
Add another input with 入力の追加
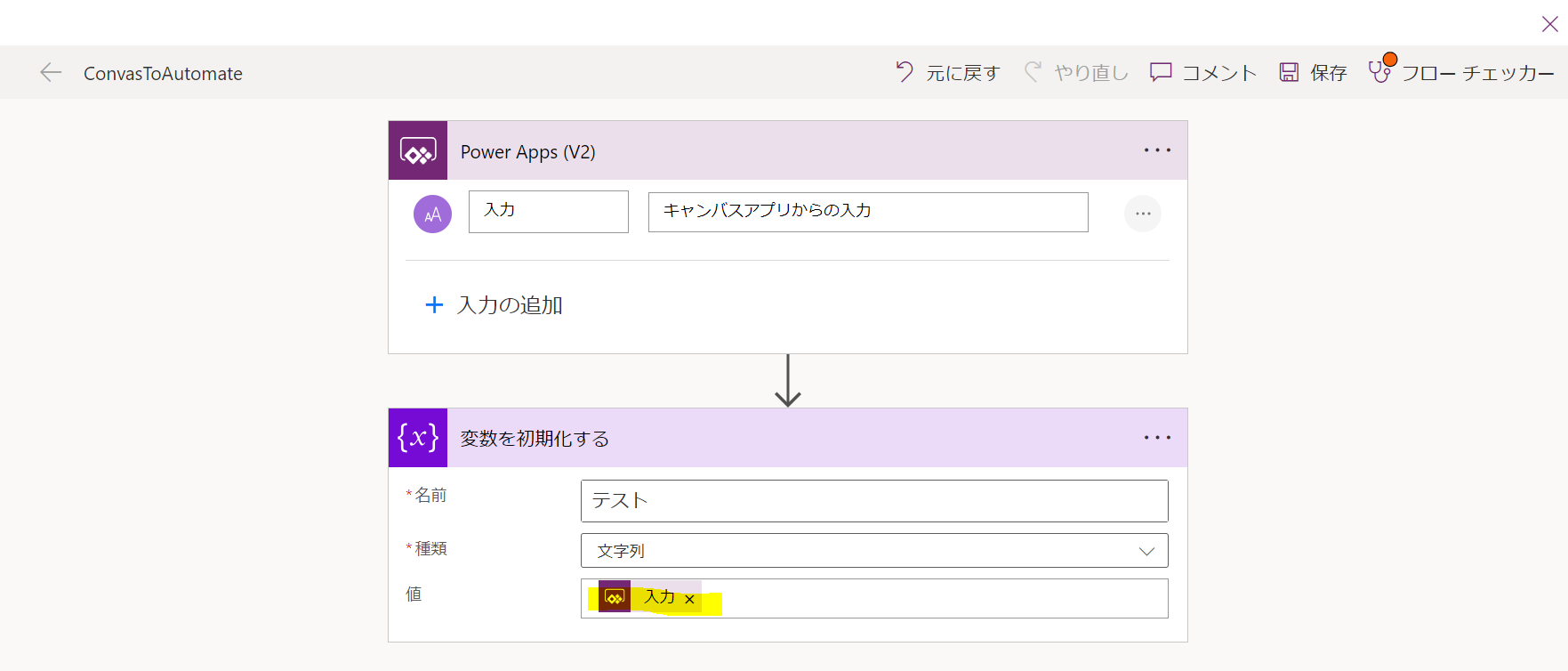(494, 305)
